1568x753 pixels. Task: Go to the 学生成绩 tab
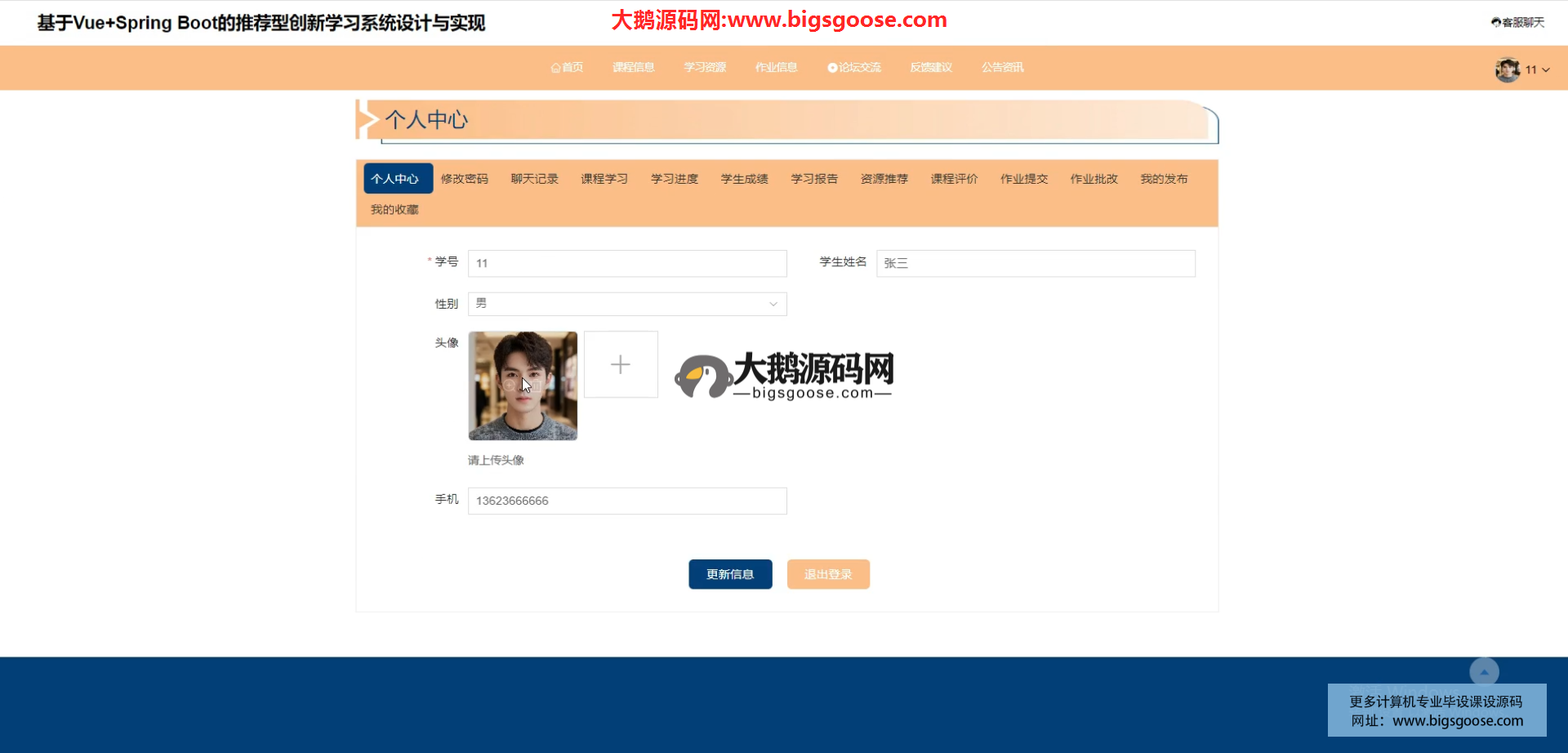[744, 179]
